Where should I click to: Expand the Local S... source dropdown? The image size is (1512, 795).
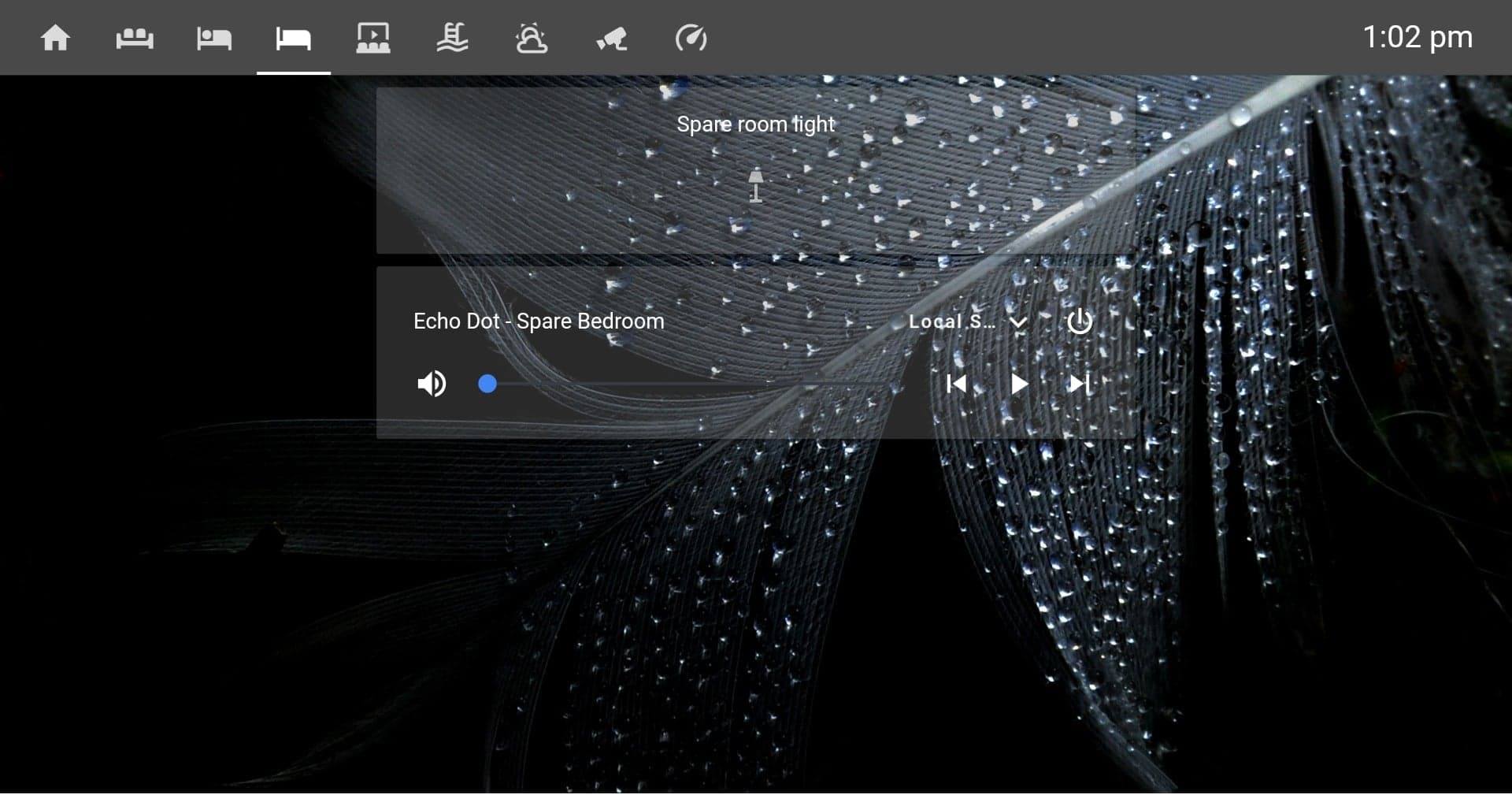click(968, 321)
